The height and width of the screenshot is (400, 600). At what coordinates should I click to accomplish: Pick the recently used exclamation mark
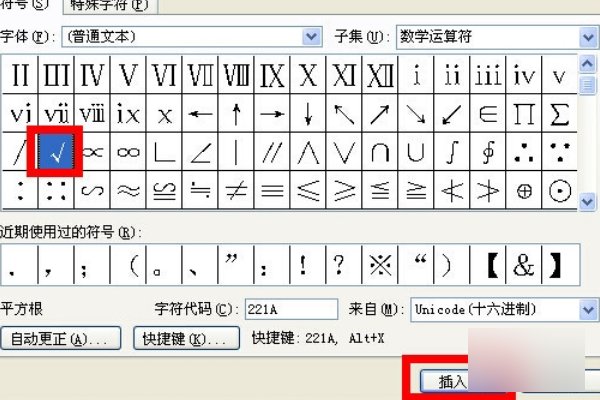[308, 264]
